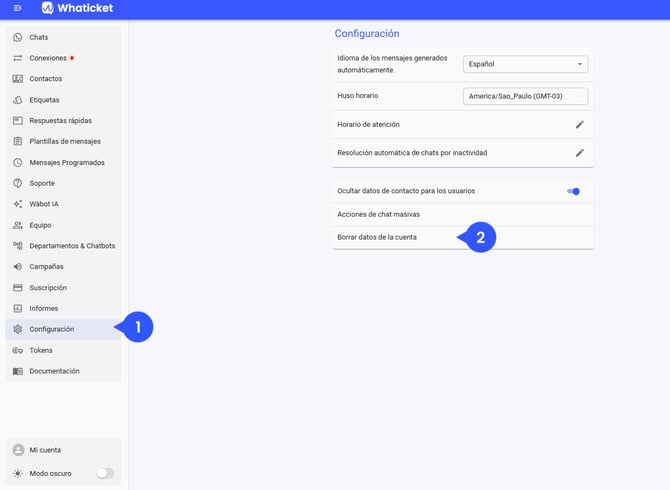Image resolution: width=670 pixels, height=490 pixels.
Task: Click the Whaticket brand name text
Action: (x=85, y=8)
